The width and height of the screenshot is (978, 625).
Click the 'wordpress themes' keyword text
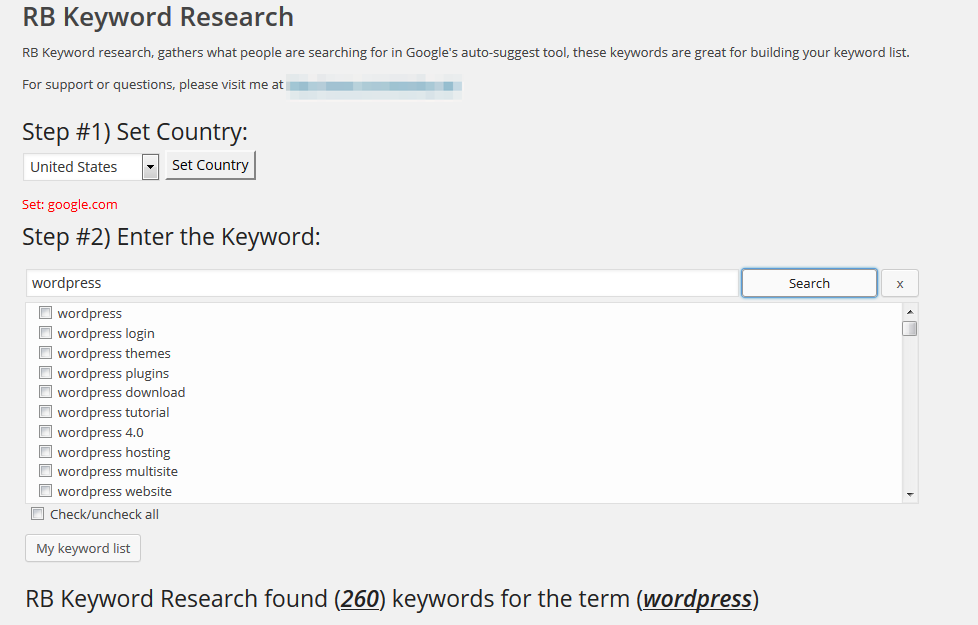click(x=114, y=353)
